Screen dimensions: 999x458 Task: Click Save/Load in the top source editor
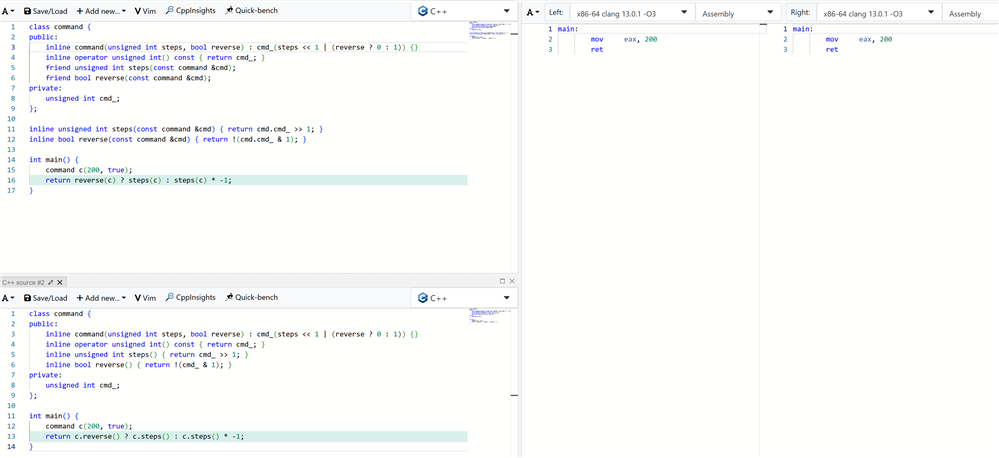(45, 11)
